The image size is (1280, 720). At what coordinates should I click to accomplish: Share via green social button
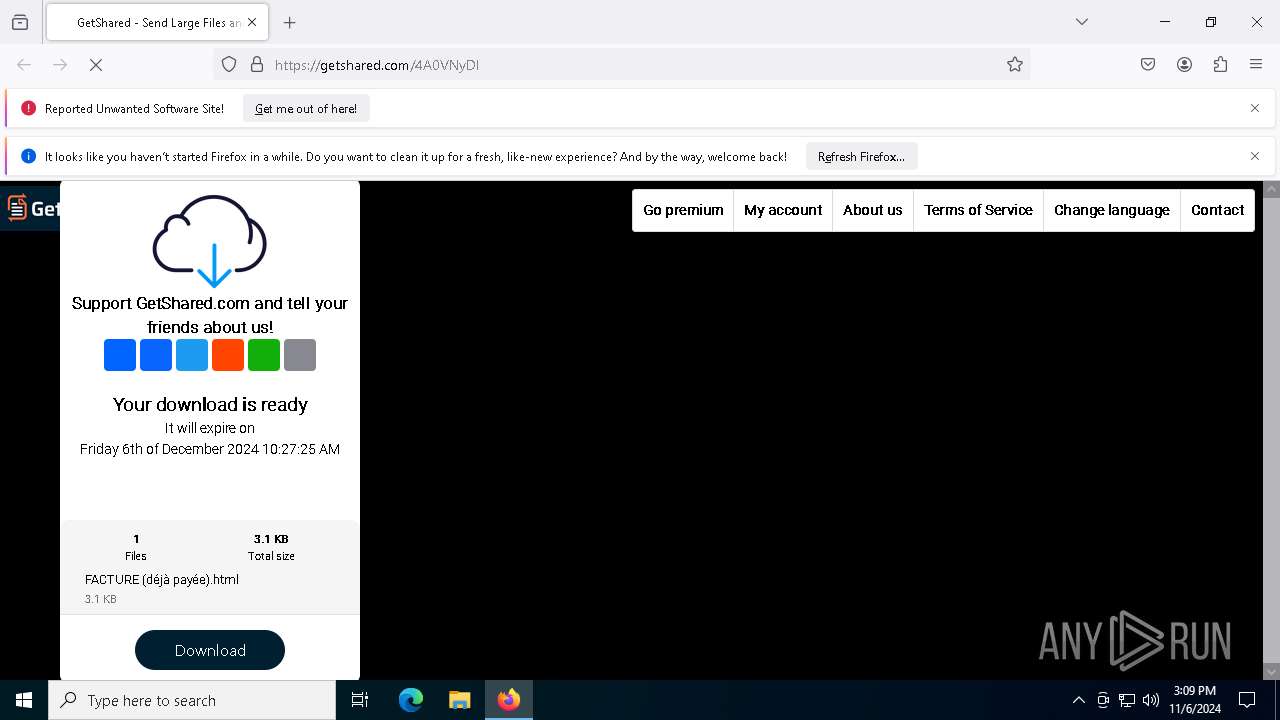[264, 355]
